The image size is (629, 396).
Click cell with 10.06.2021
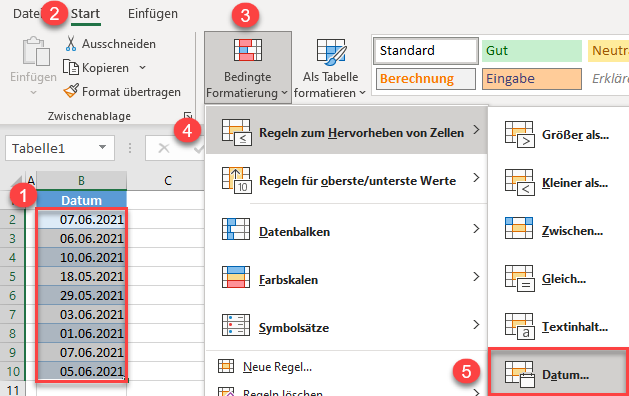pos(81,257)
